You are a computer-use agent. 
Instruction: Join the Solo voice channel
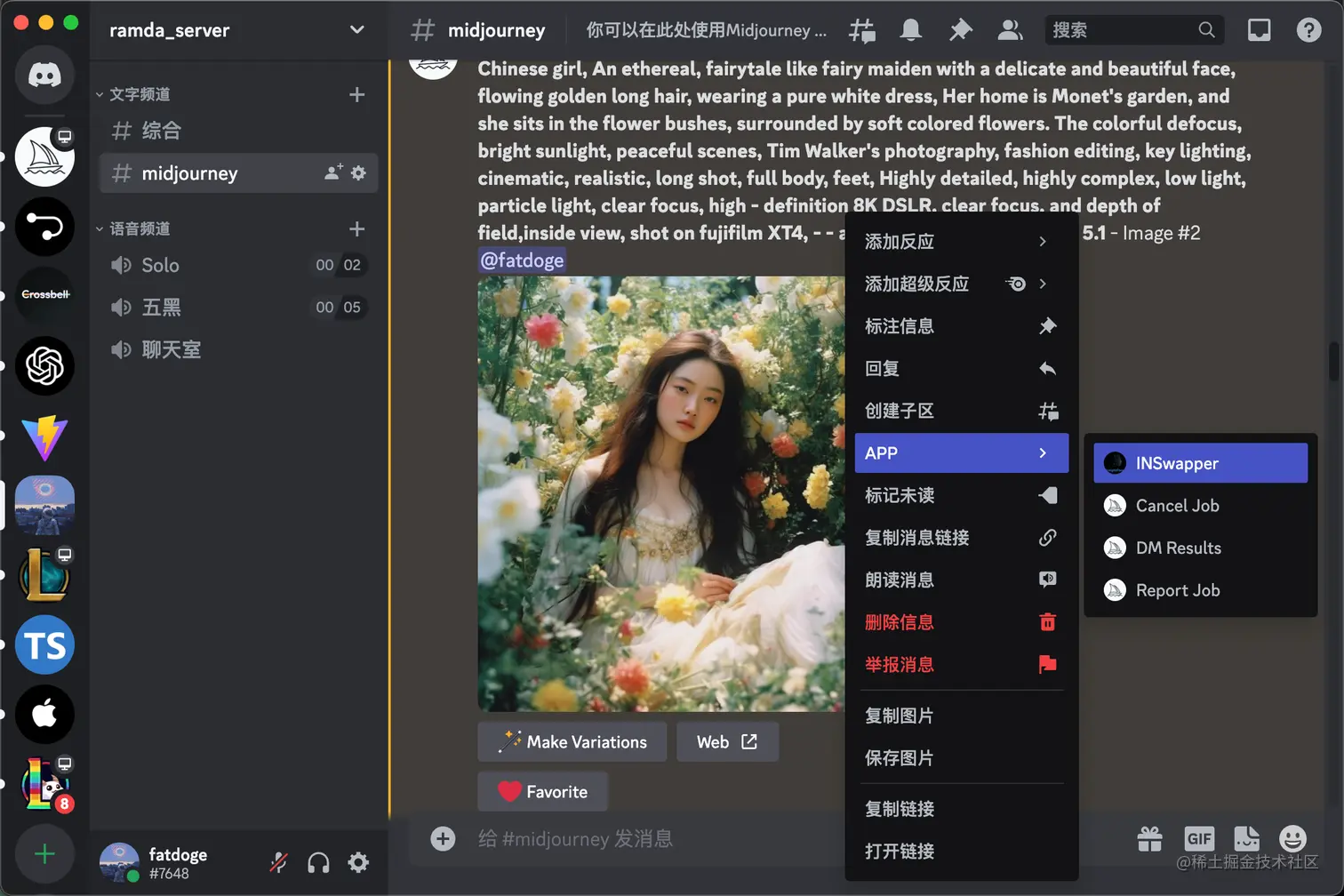pos(239,265)
